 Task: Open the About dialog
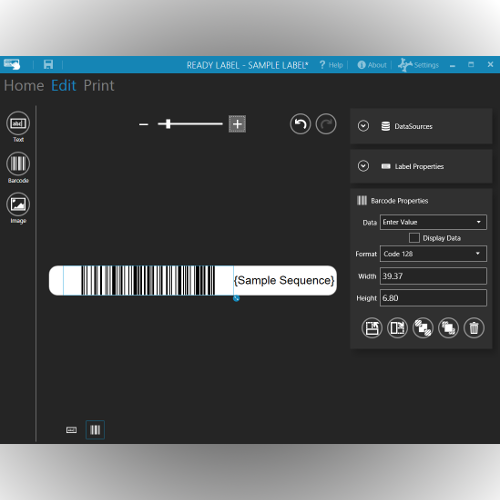372,65
